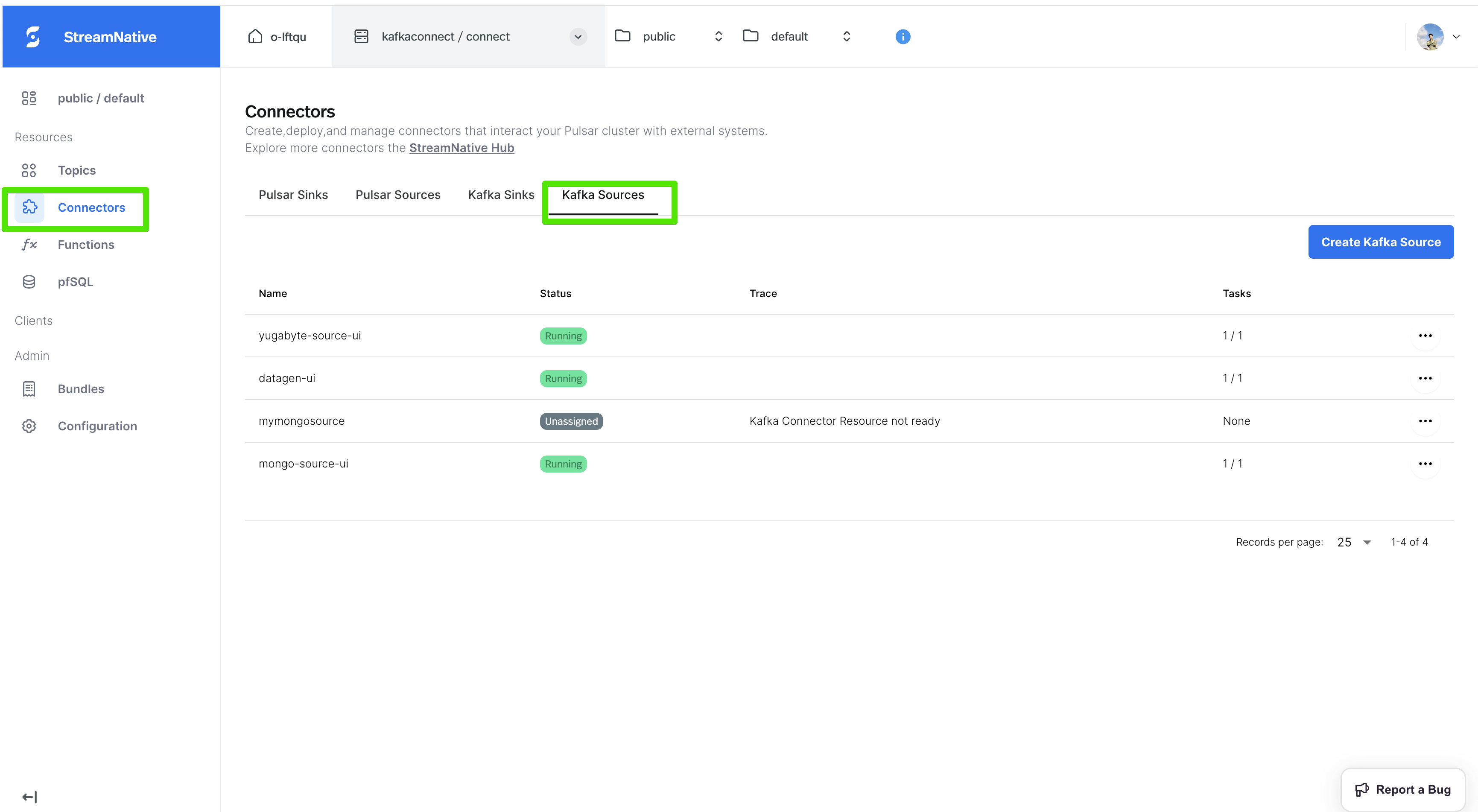This screenshot has width=1478, height=812.
Task: Open Configuration gear icon
Action: (x=29, y=426)
